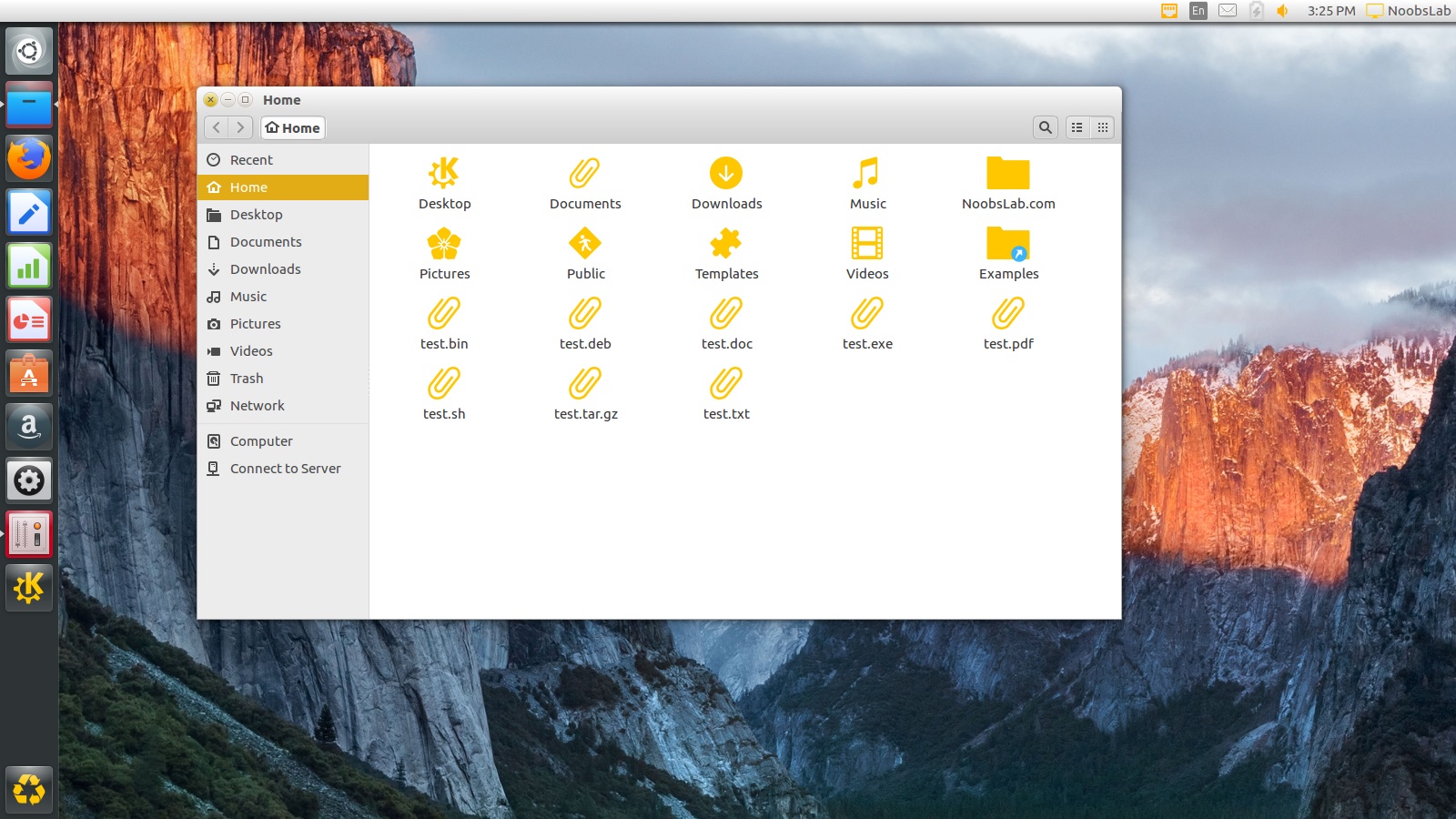Switch to grid view mode
The image size is (1456, 819).
pyautogui.click(x=1102, y=127)
